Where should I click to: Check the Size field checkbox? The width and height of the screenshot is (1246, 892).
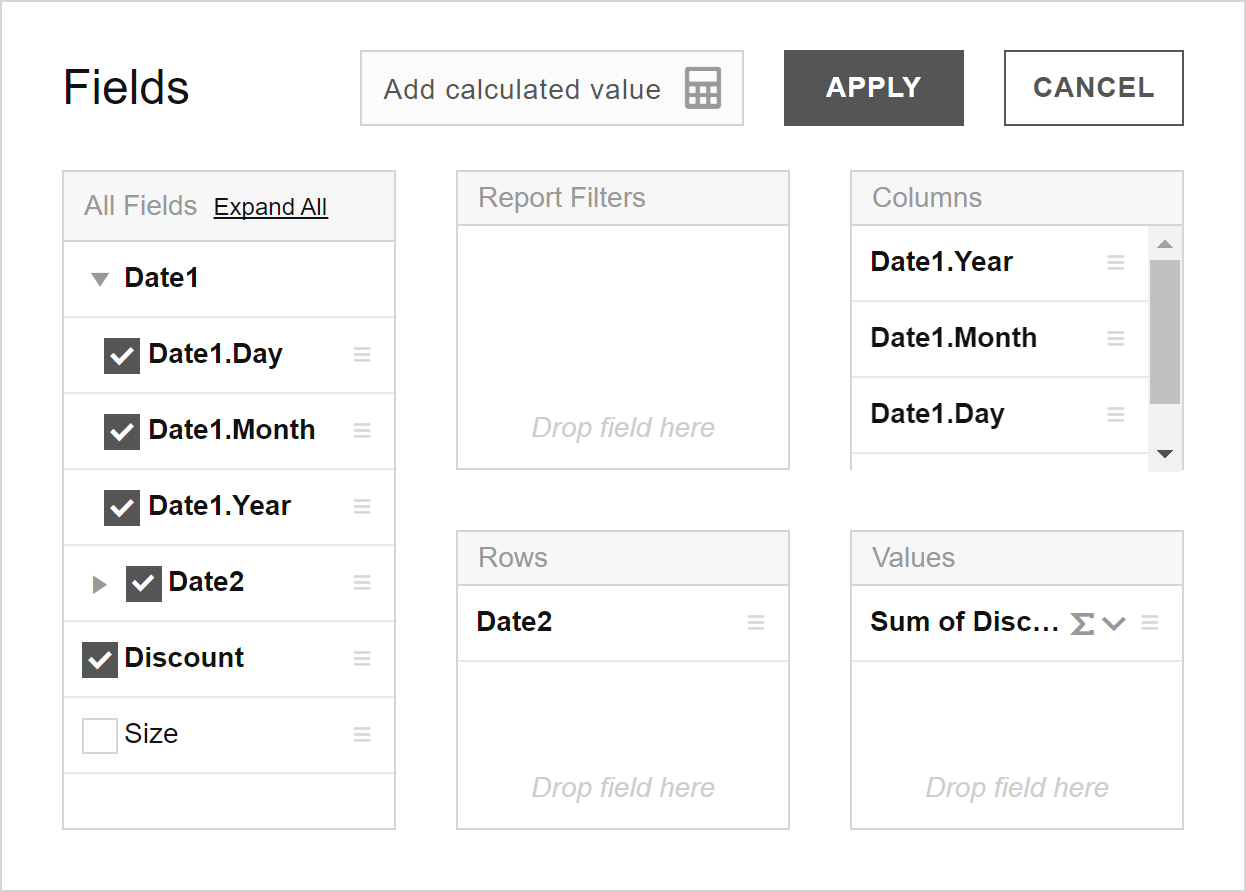[x=100, y=736]
